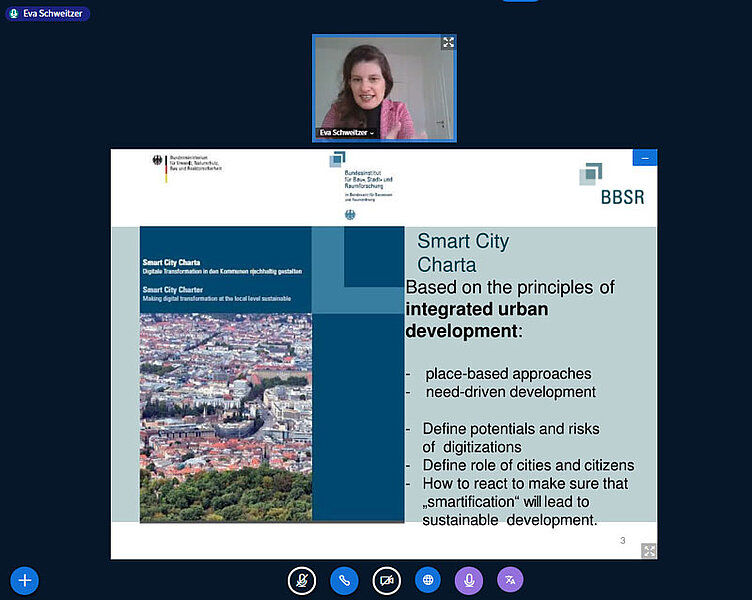Click the blue globe language button
752x600 pixels.
[x=428, y=580]
